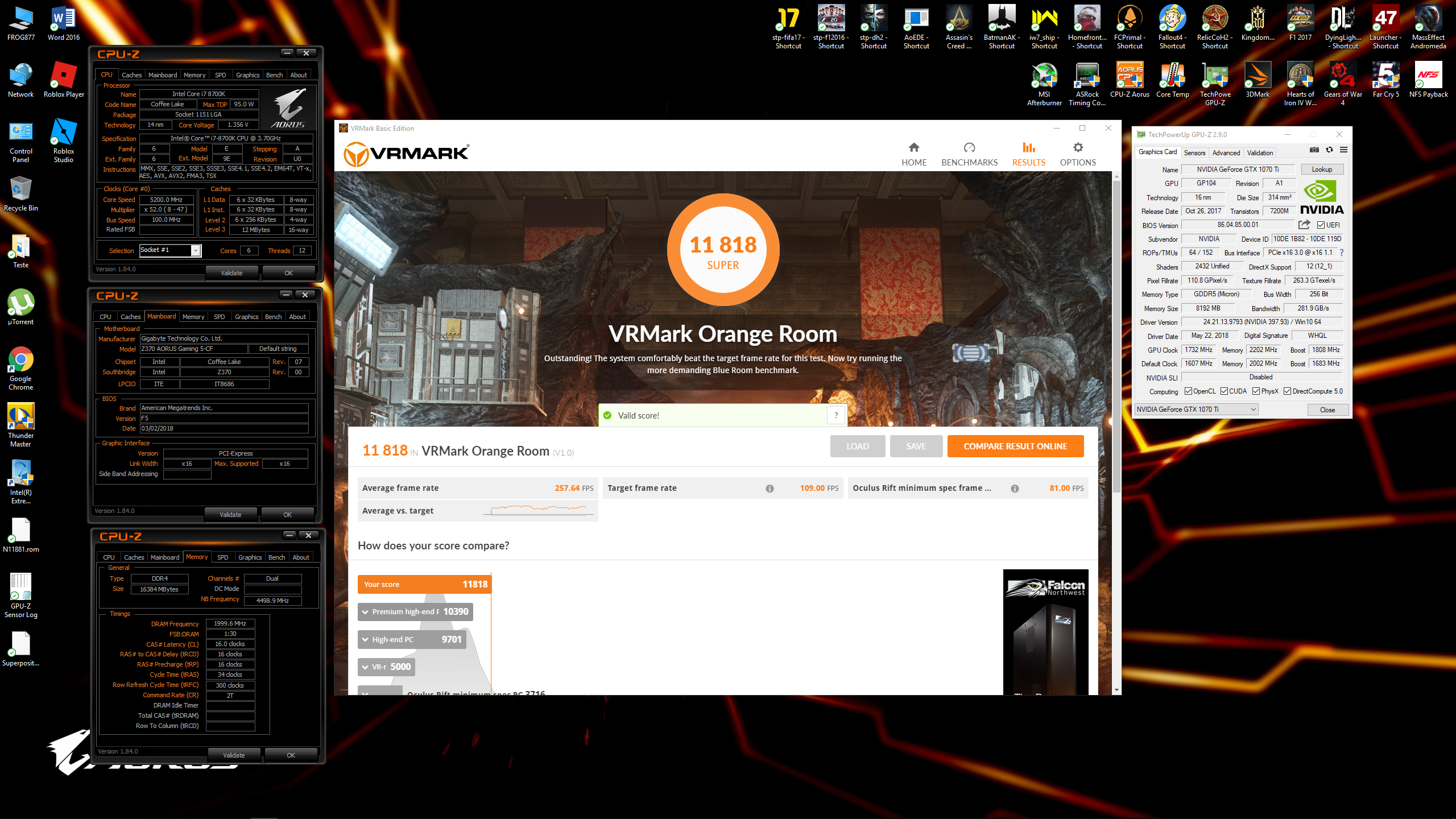Expand High-end PC score row
1456x819 pixels.
[412, 639]
